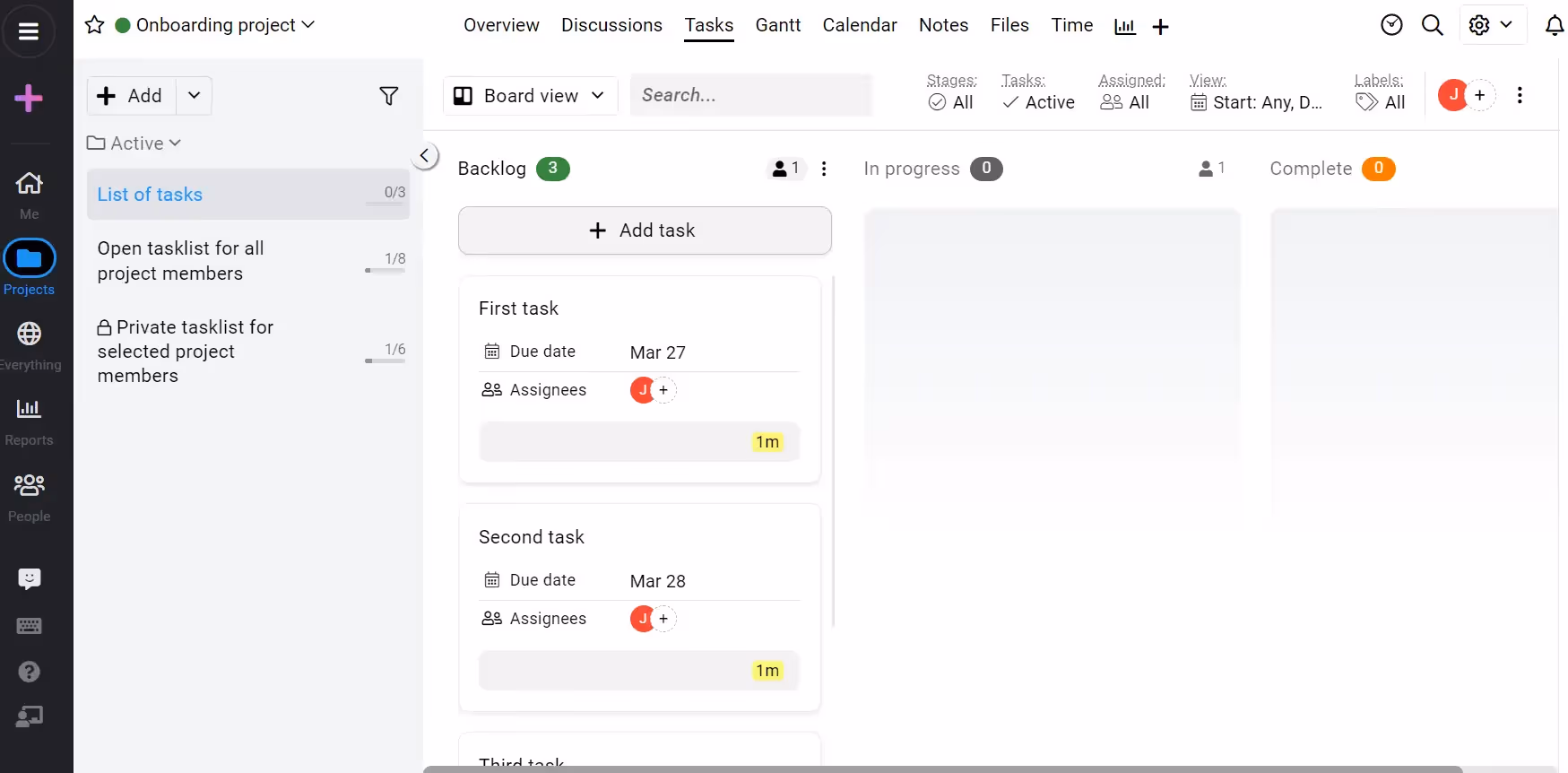Viewport: 1568px width, 773px height.
Task: Open the notifications bell
Action: (x=1555, y=26)
